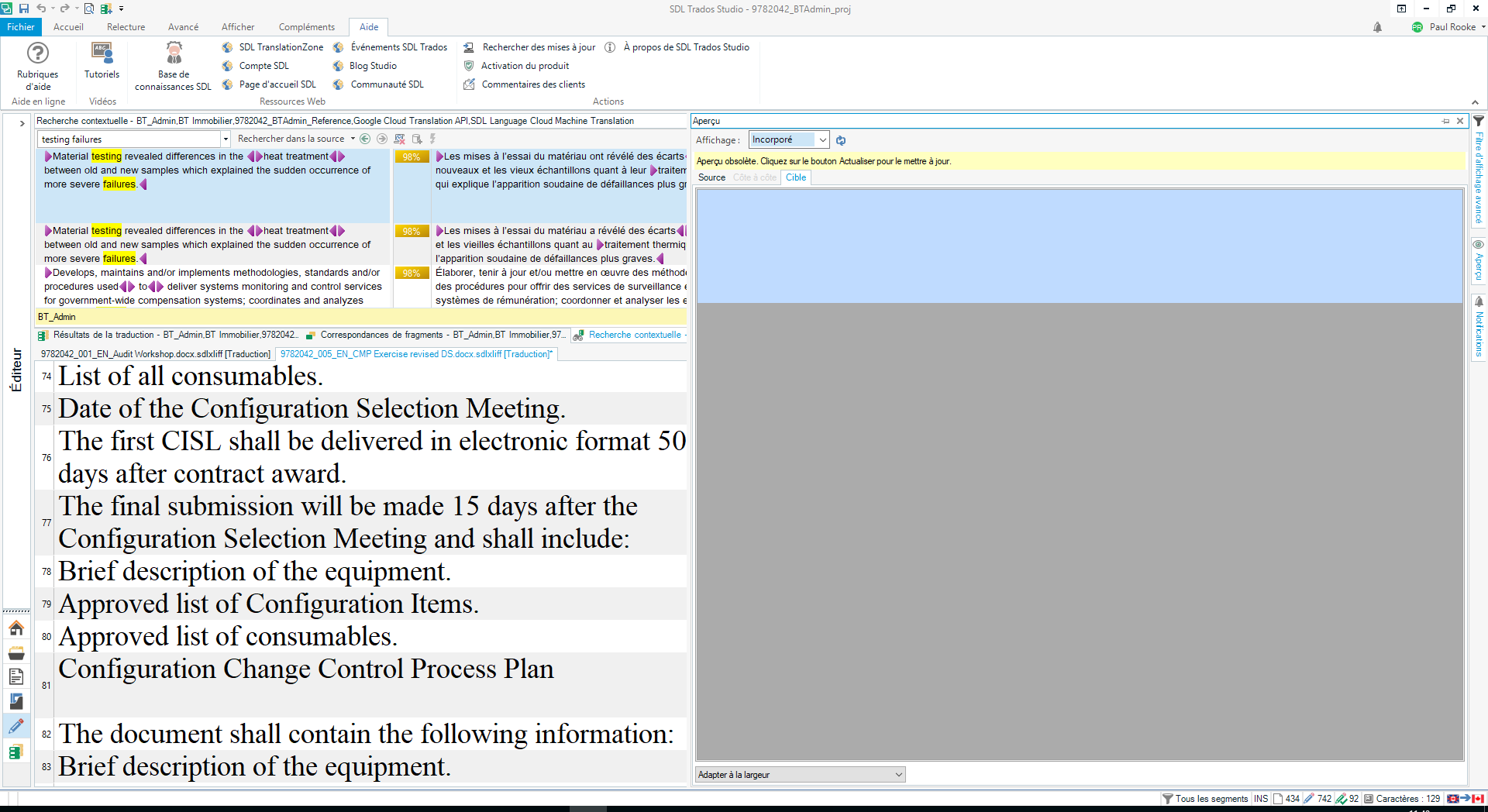Click the Redo arrow in quick access toolbar
This screenshot has height=812, width=1488.
pos(65,9)
